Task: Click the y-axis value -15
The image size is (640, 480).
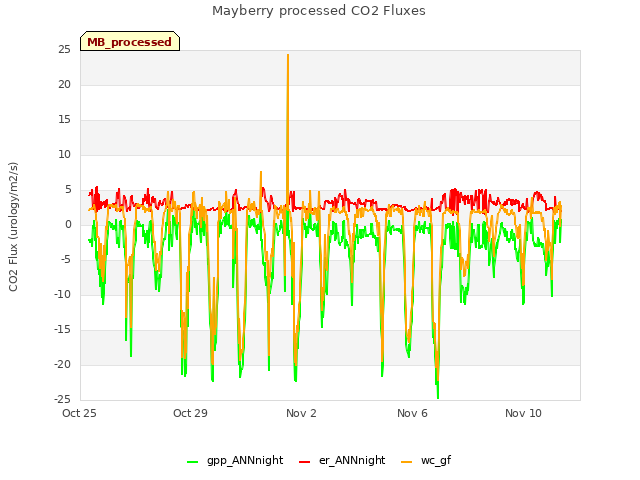Action: coord(62,330)
